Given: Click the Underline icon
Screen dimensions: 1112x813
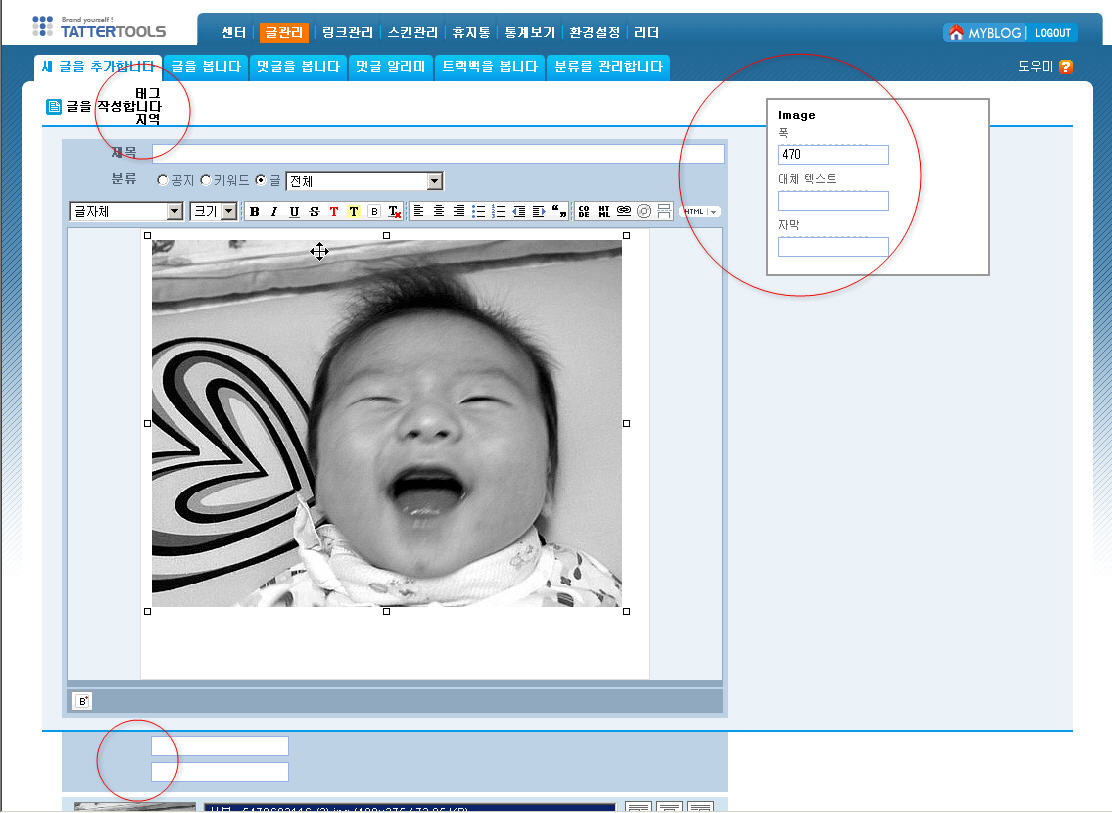Looking at the screenshot, I should (294, 211).
